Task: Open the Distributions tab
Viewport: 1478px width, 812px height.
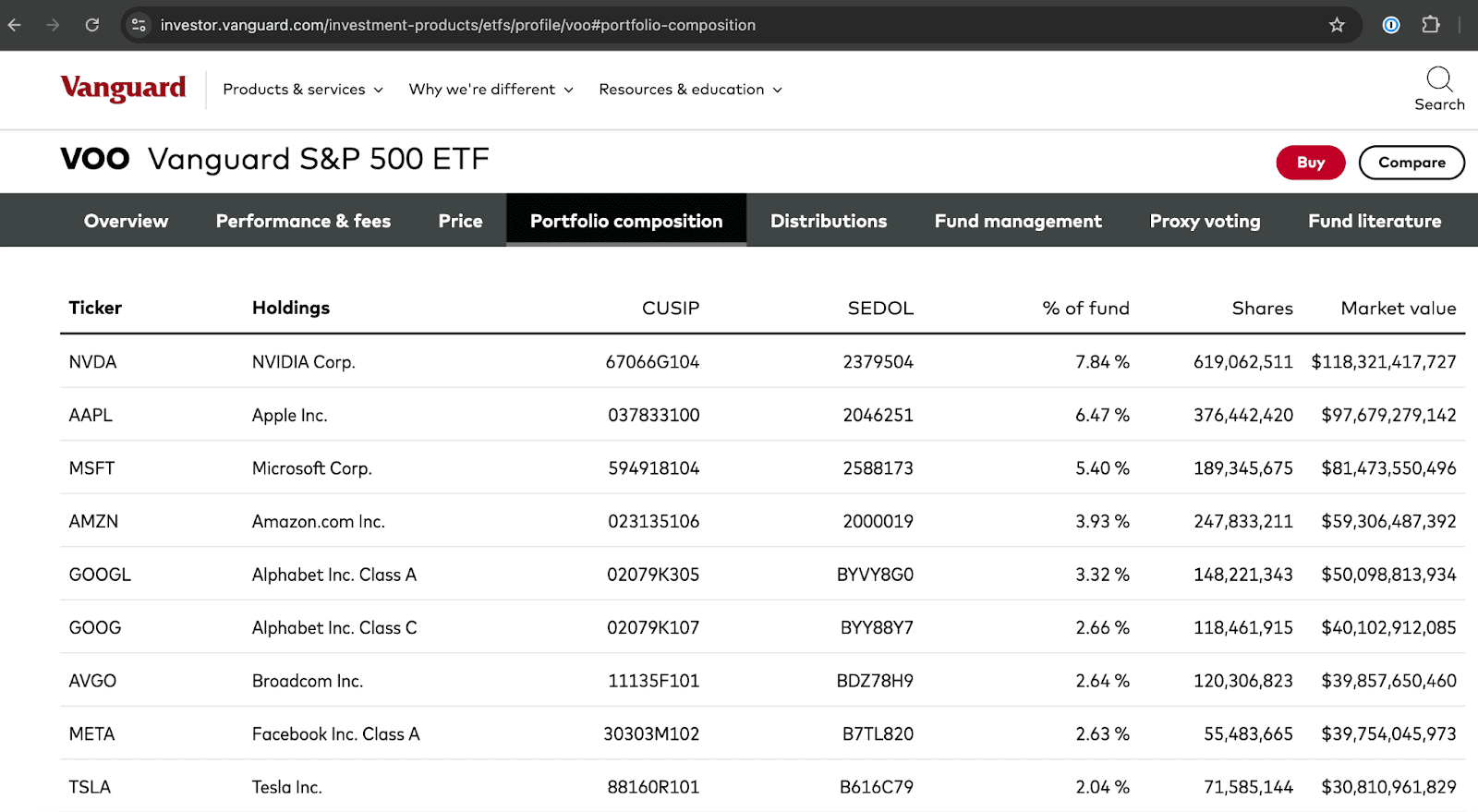Action: coord(829,221)
